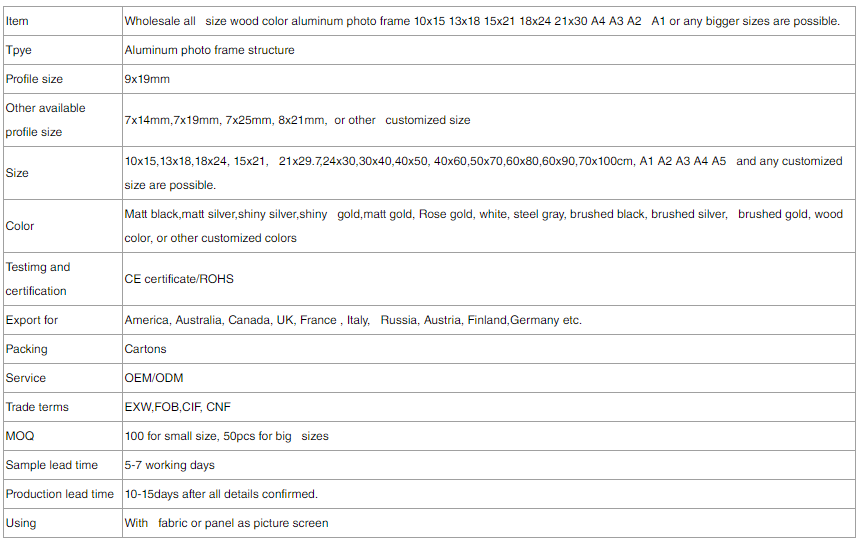Viewport: 857px width, 538px height.
Task: Click the "MOQ" row label
Action: (x=20, y=436)
